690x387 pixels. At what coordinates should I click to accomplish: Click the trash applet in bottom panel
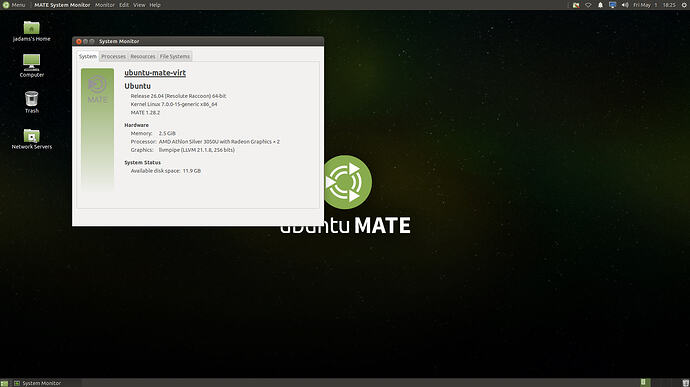(x=685, y=383)
